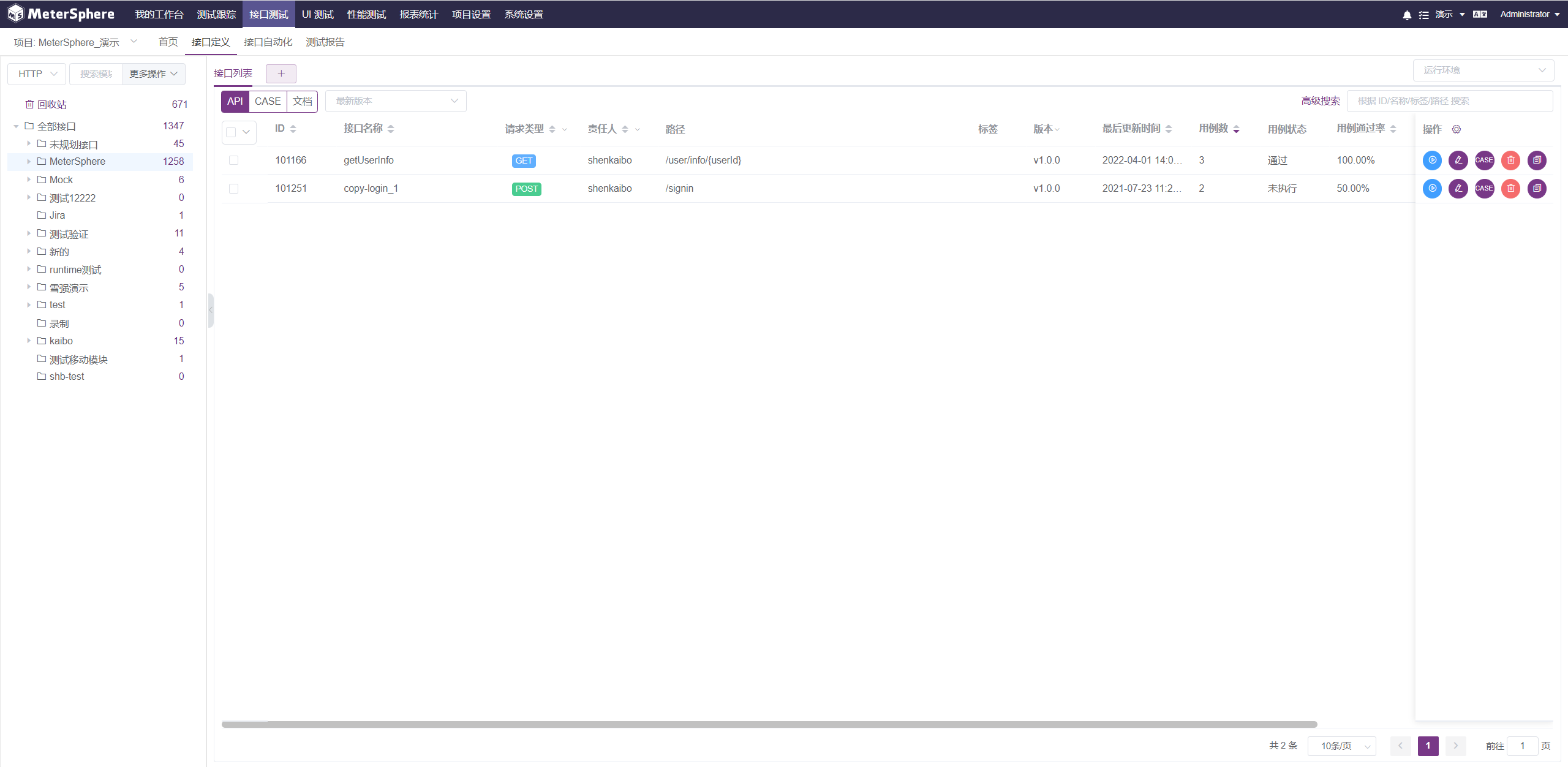Viewport: 1568px width, 767px height.
Task: Open the 最新版本 version dropdown
Action: point(396,101)
